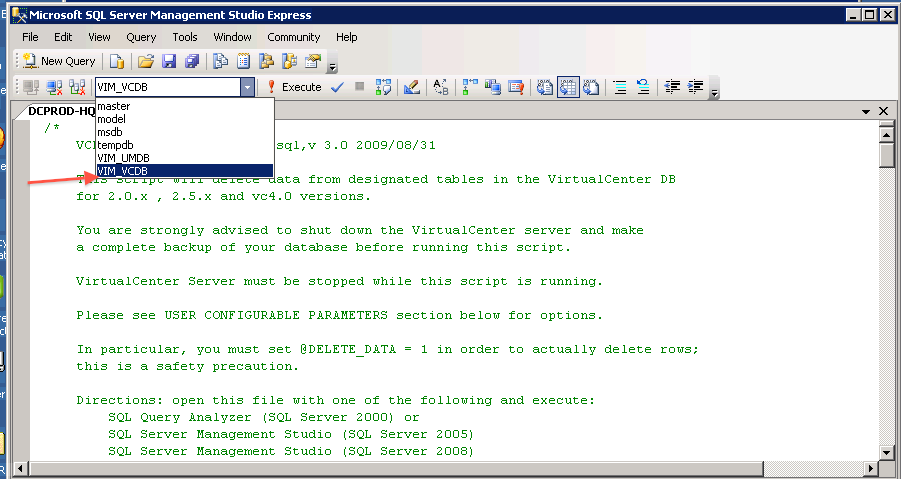Uncomment the selected lines icon
Viewport: 901px width, 479px height.
[x=643, y=87]
